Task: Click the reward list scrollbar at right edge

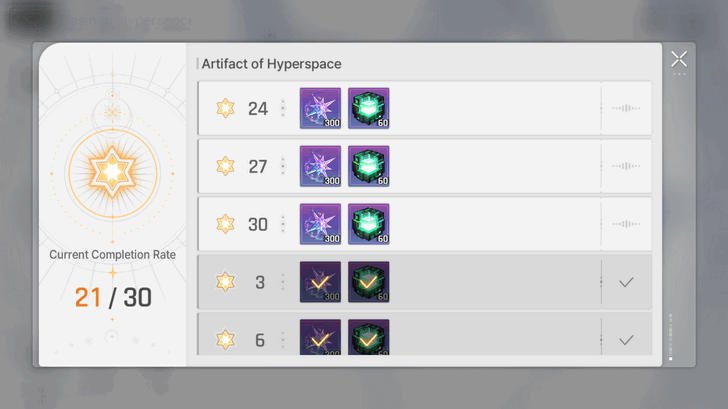Action: (x=670, y=337)
